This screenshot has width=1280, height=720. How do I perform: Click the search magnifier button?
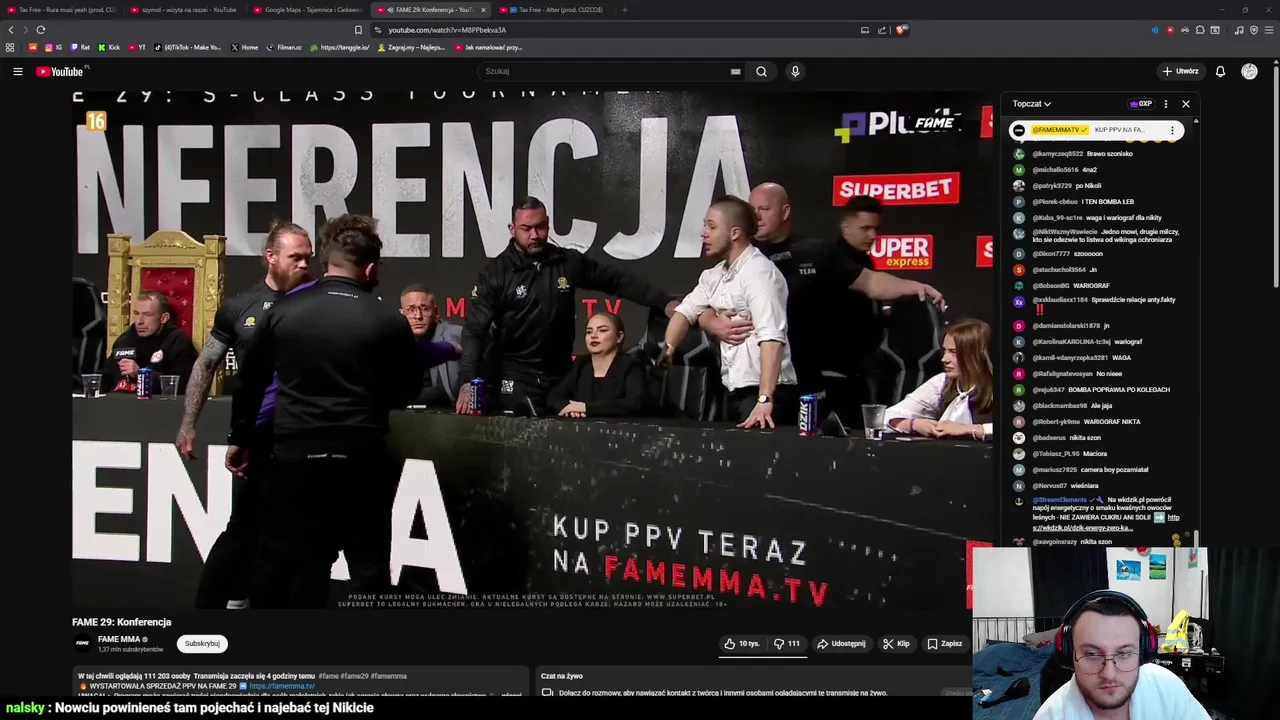click(761, 71)
